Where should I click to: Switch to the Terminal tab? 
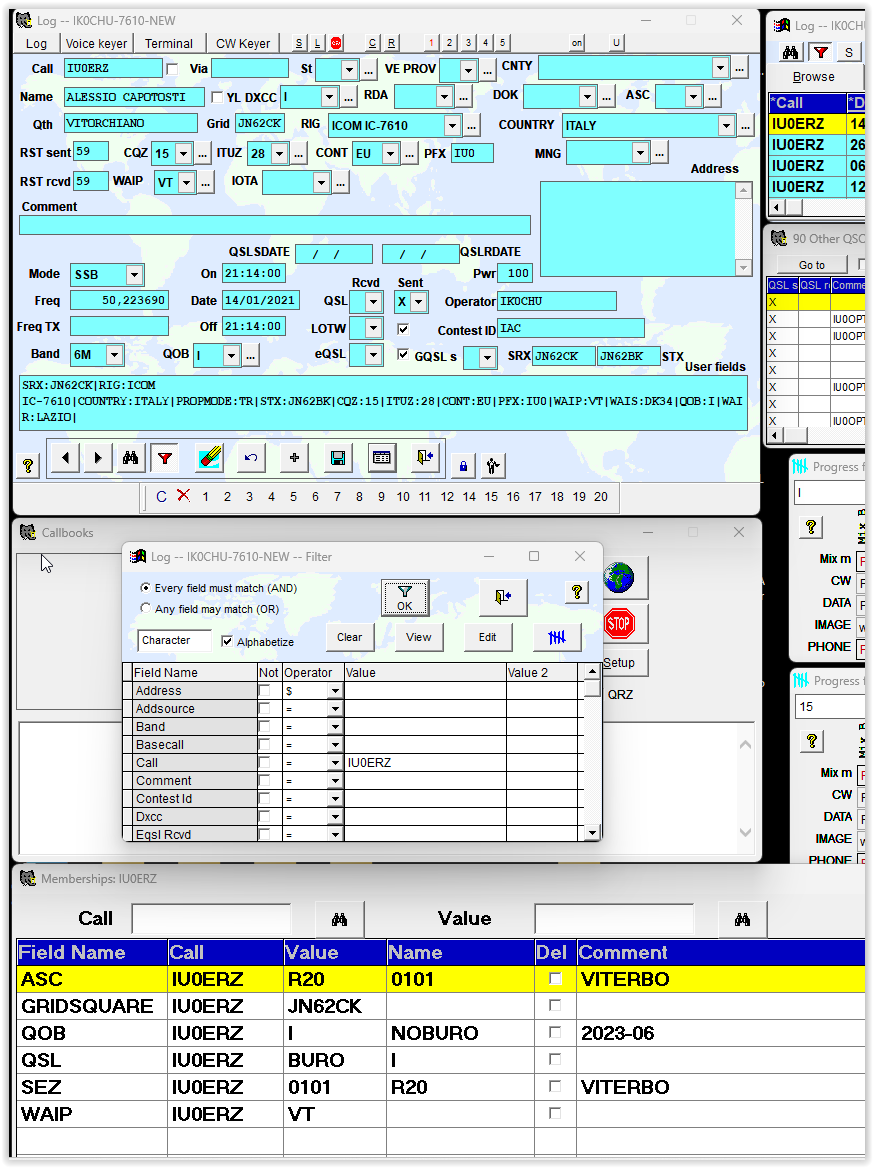click(168, 44)
